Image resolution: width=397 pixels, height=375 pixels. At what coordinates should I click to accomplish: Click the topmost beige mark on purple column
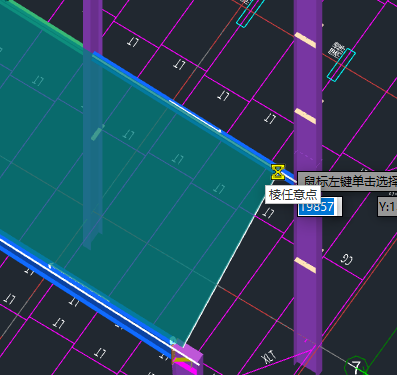(305, 40)
